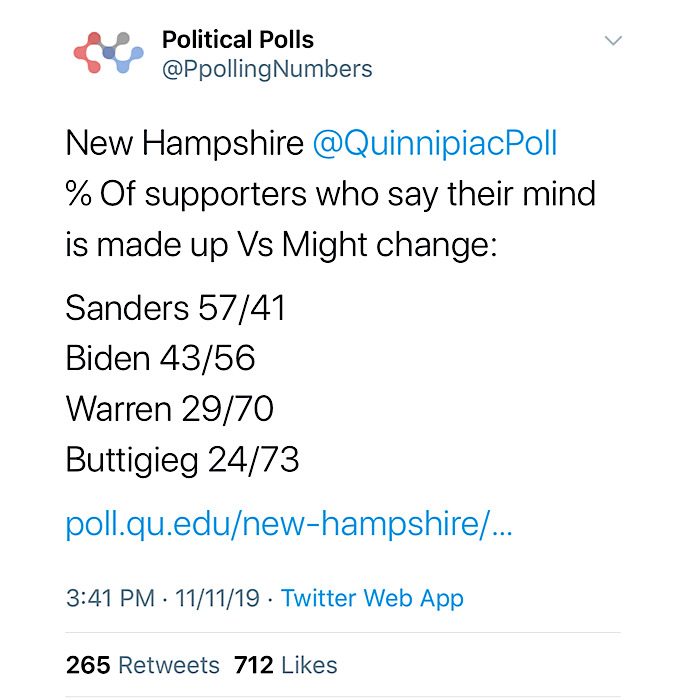700x700 pixels.
Task: Click the "is made up Vs Might change" line
Action: point(281,245)
